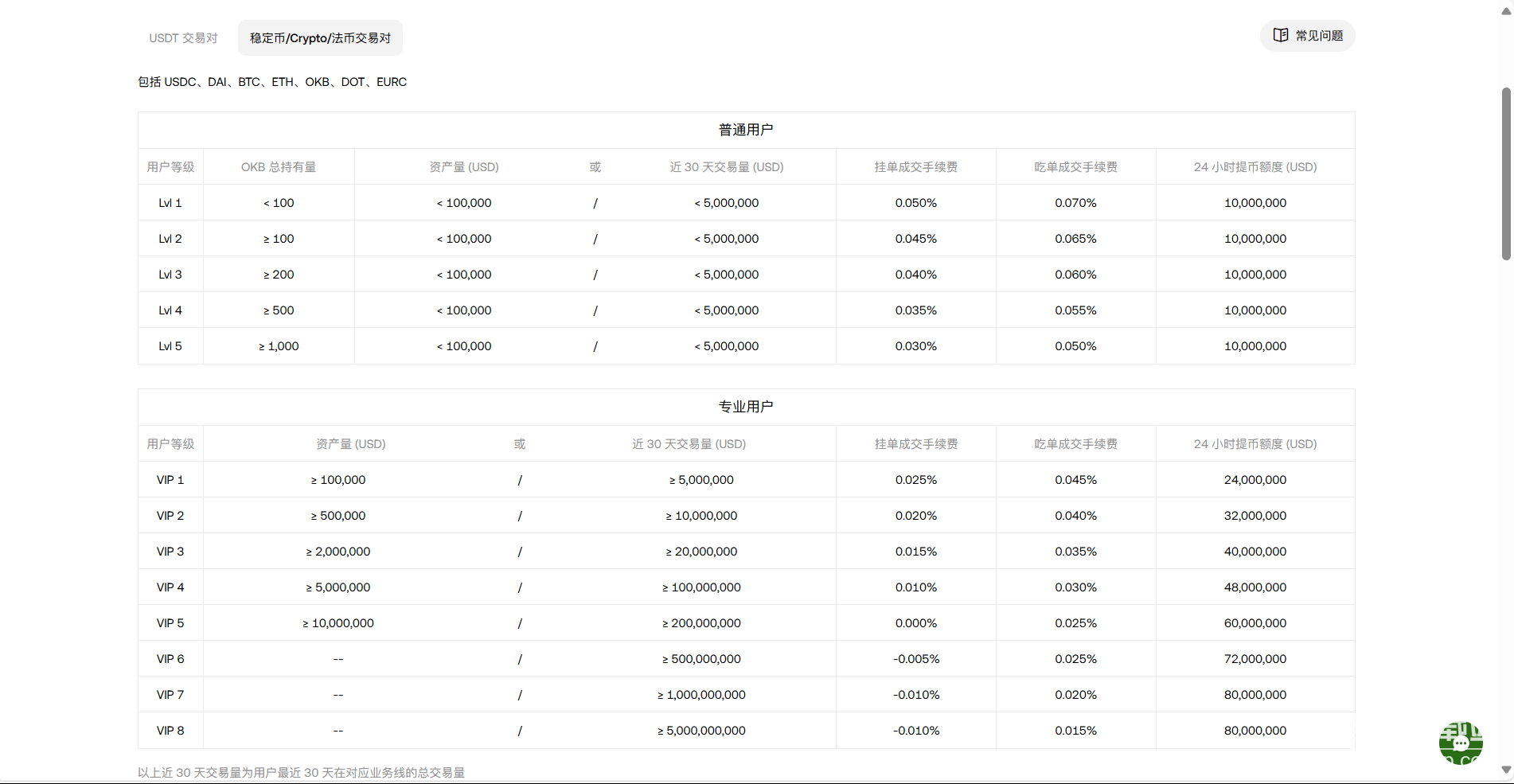Click the VIP 3 row label
The image size is (1514, 784).
(170, 552)
